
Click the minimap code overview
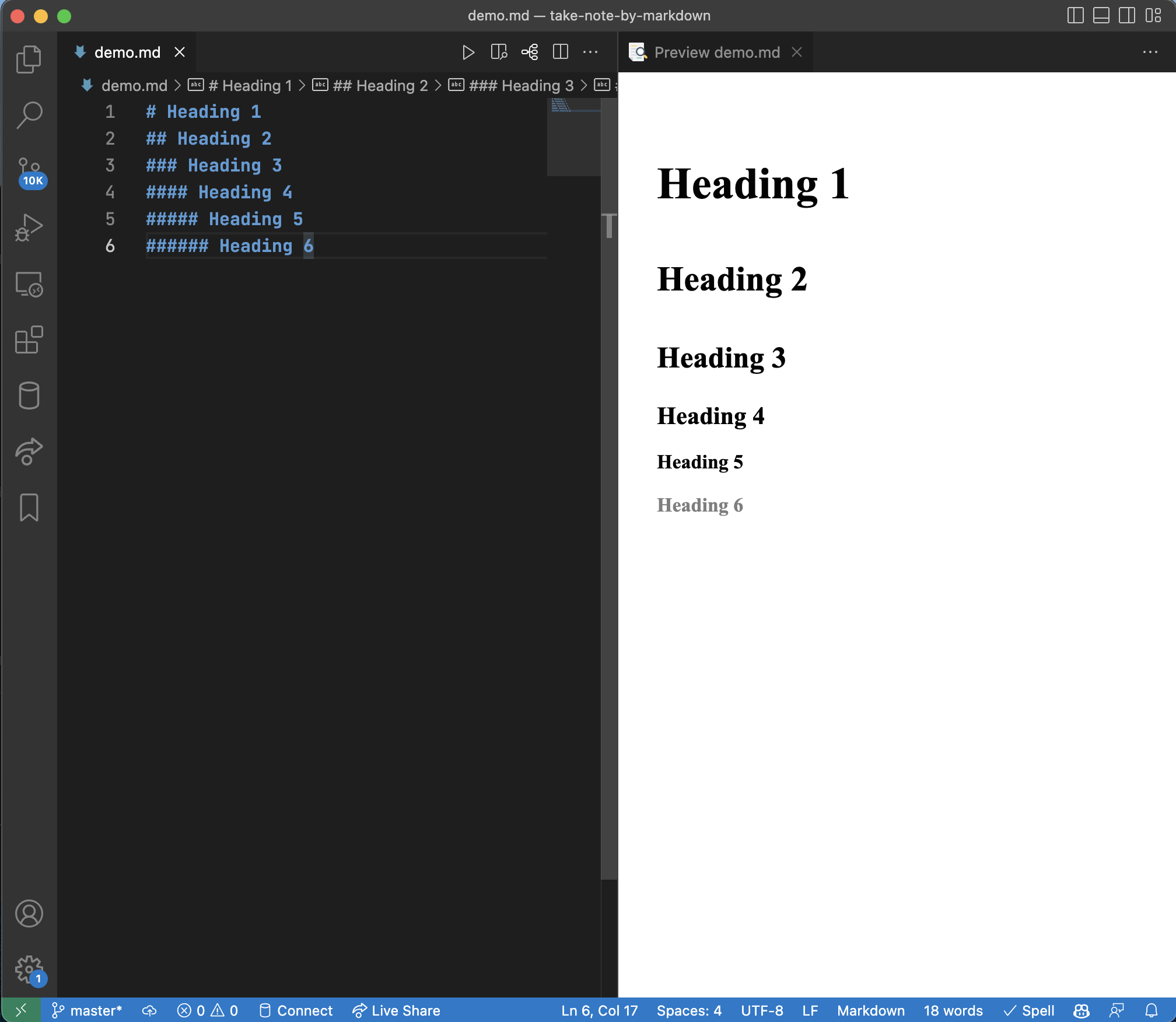(574, 136)
